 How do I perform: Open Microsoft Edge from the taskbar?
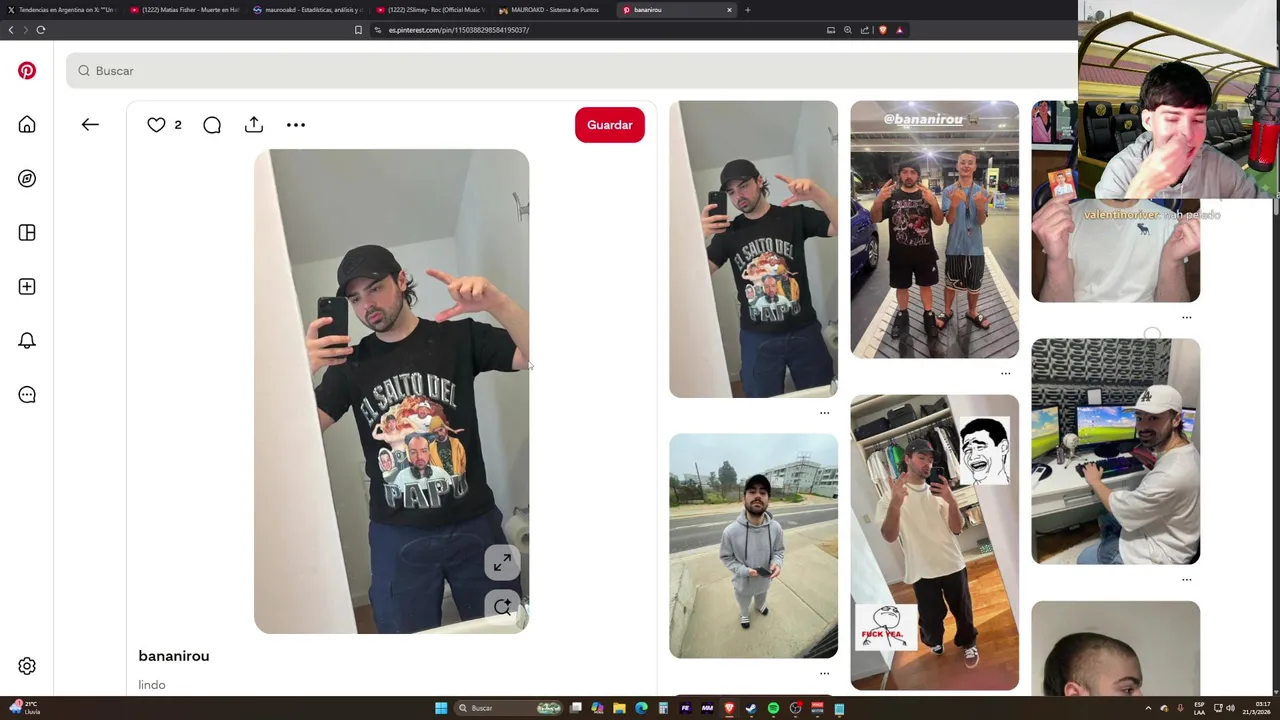coord(641,708)
